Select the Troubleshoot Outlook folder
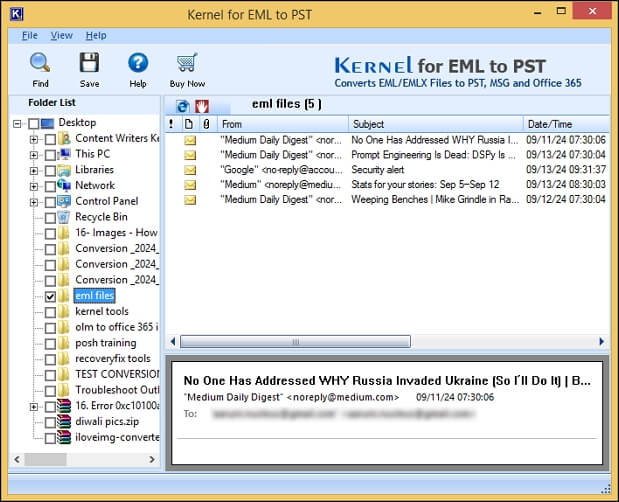 pyautogui.click(x=117, y=390)
